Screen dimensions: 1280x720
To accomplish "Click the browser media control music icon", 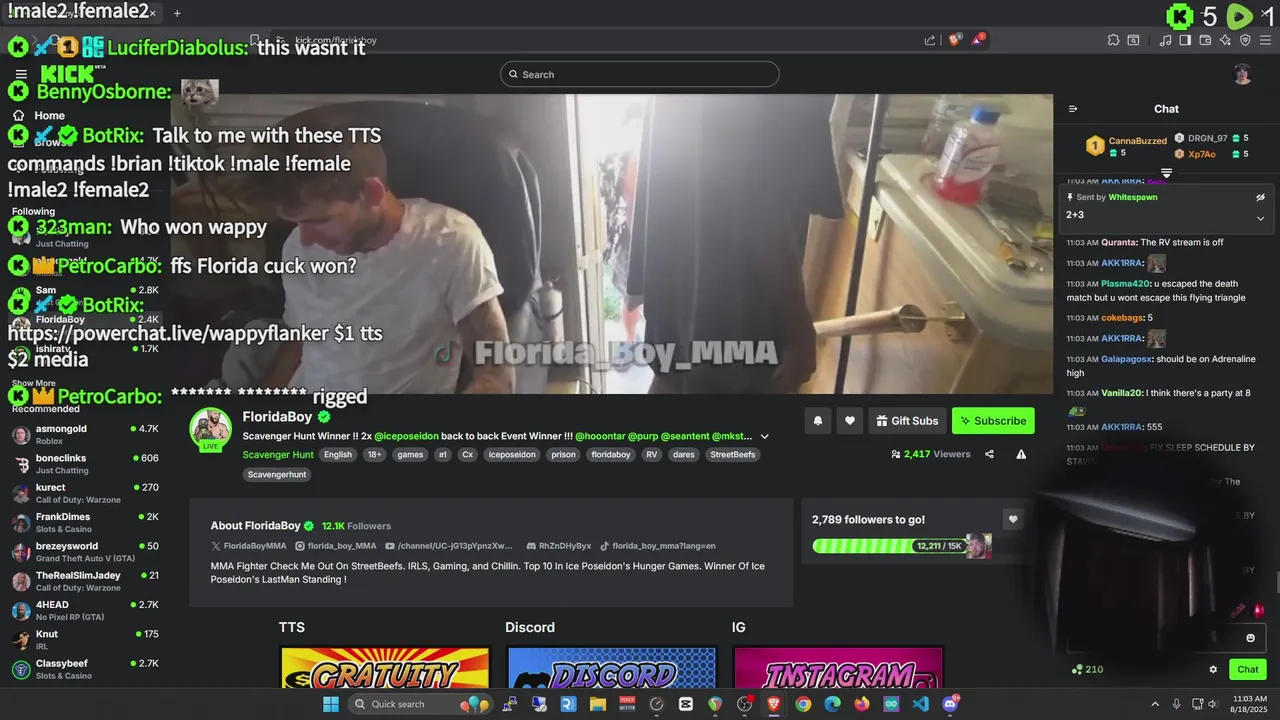I will click(1165, 40).
